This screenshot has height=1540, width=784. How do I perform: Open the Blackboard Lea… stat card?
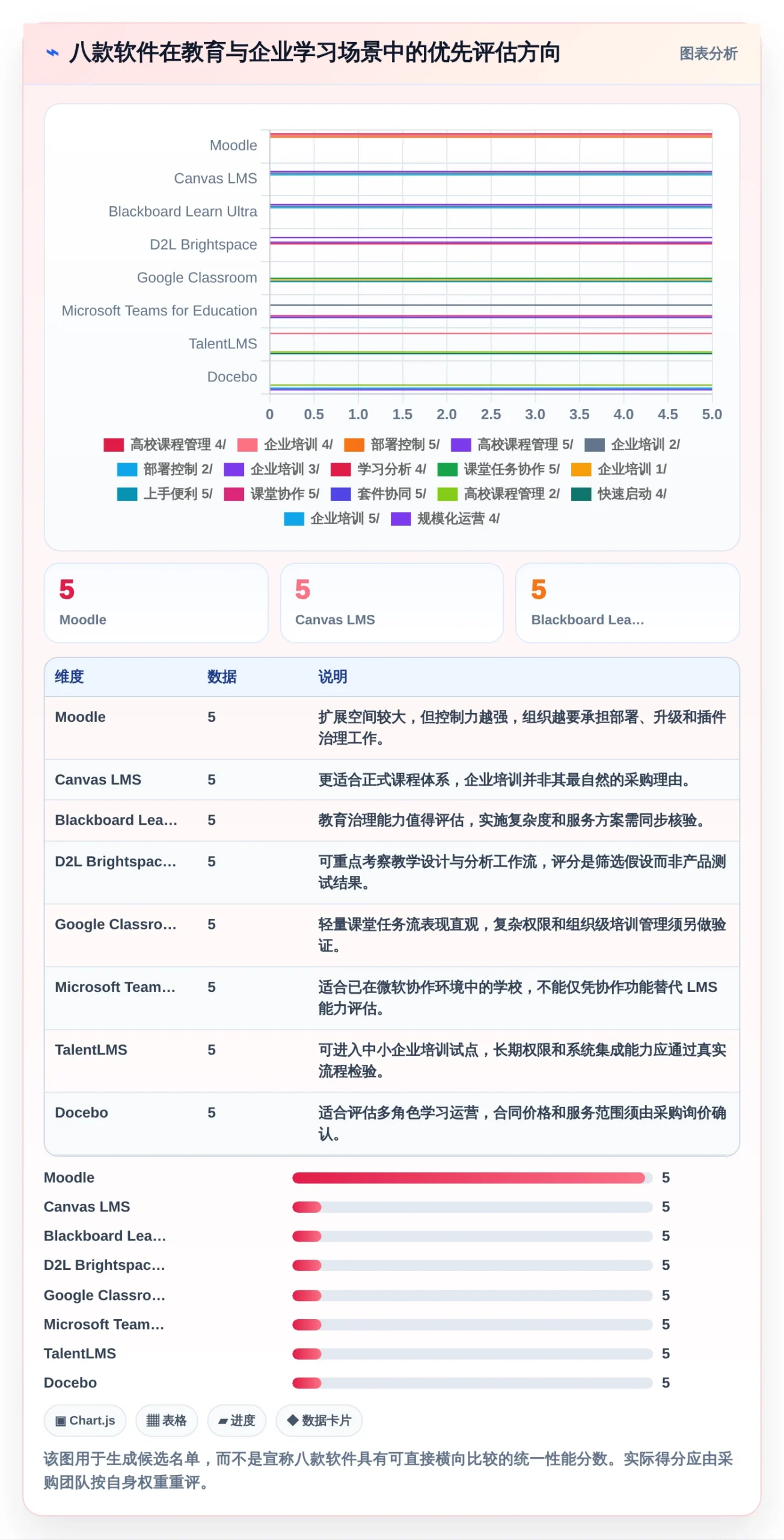click(628, 603)
